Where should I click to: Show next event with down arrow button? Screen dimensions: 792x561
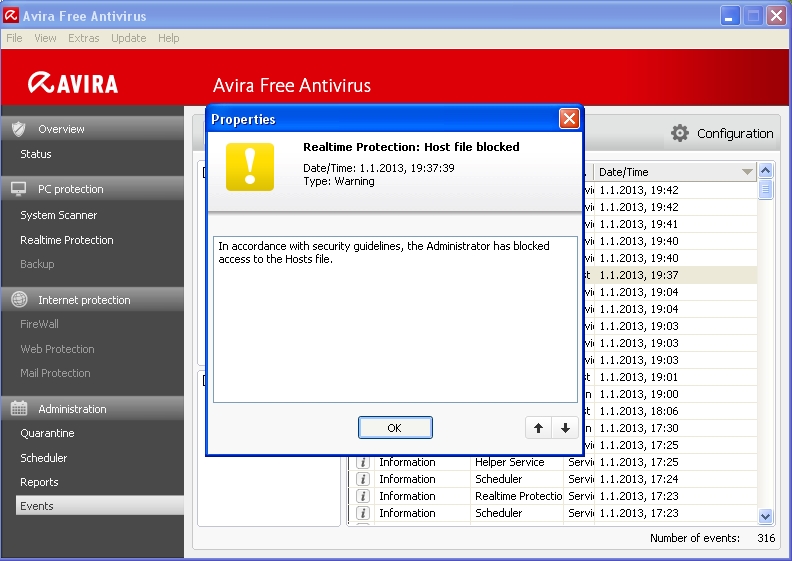(565, 428)
